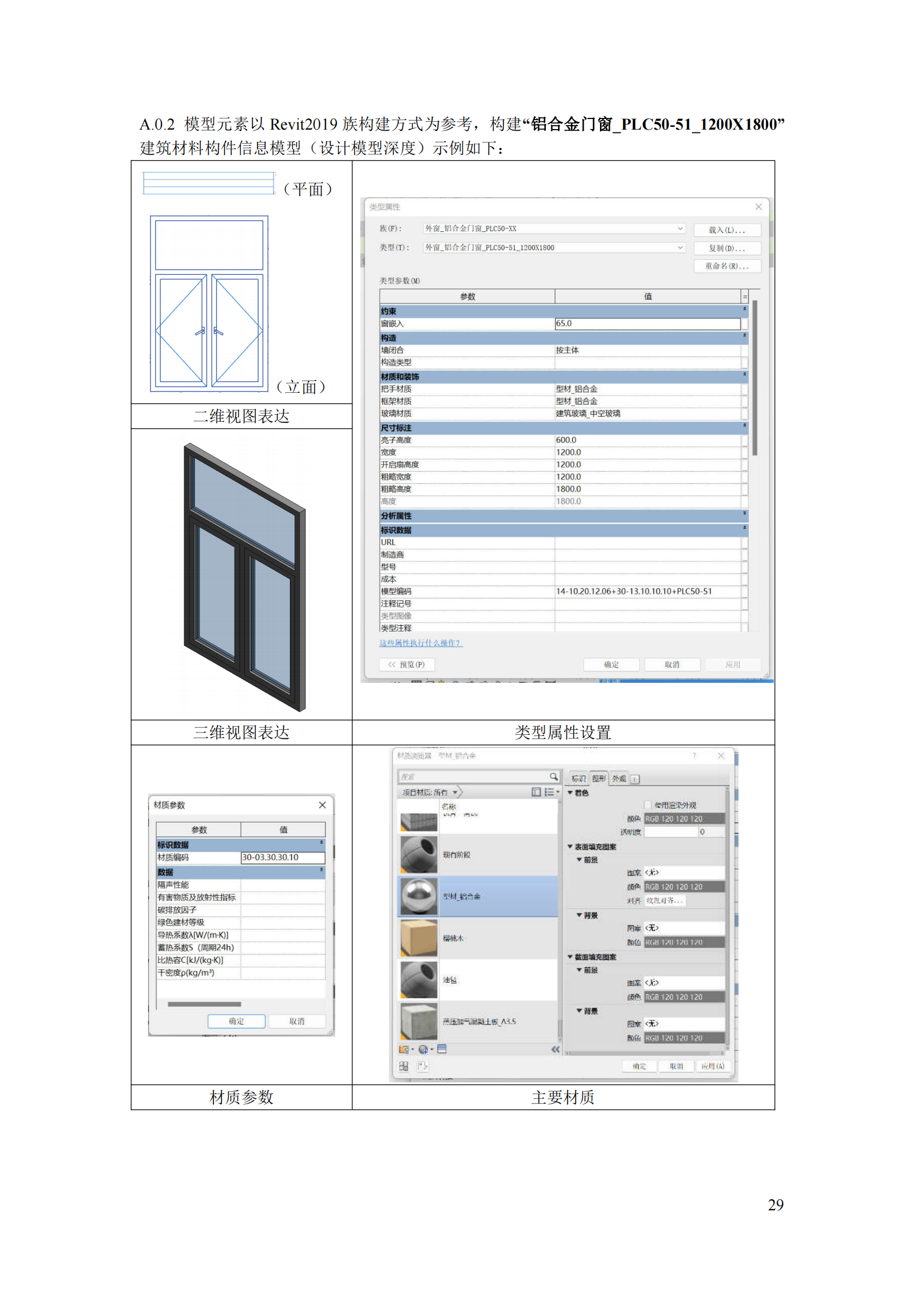Select the 型材_铝合金 material sphere thumbnail

coord(419,896)
